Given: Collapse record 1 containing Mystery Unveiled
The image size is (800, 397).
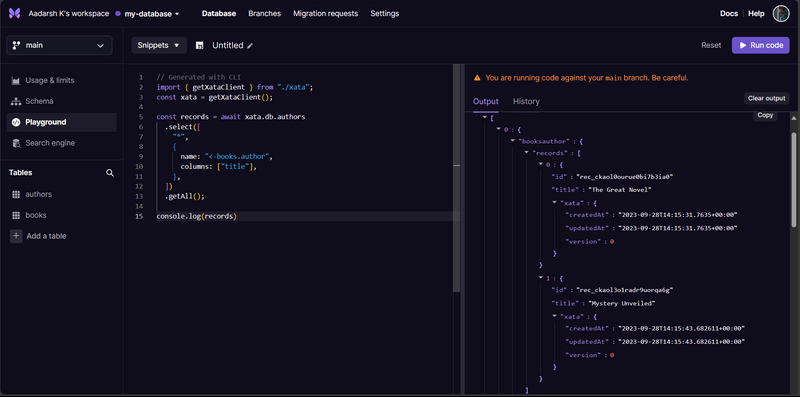Looking at the screenshot, I should tap(541, 278).
